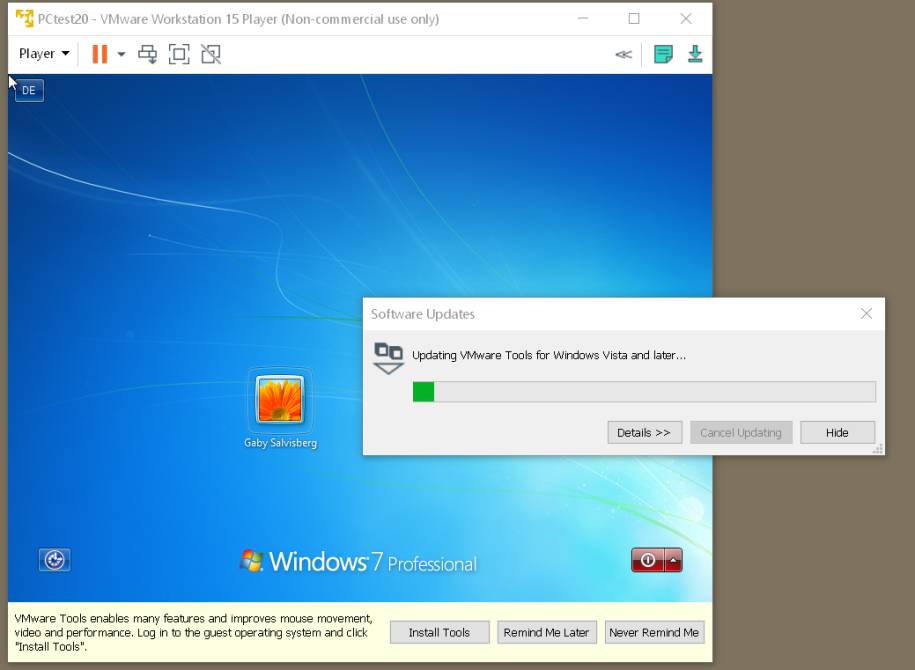Click the Windows 7 logo flag
Viewport: 915px width, 670px height.
click(252, 560)
